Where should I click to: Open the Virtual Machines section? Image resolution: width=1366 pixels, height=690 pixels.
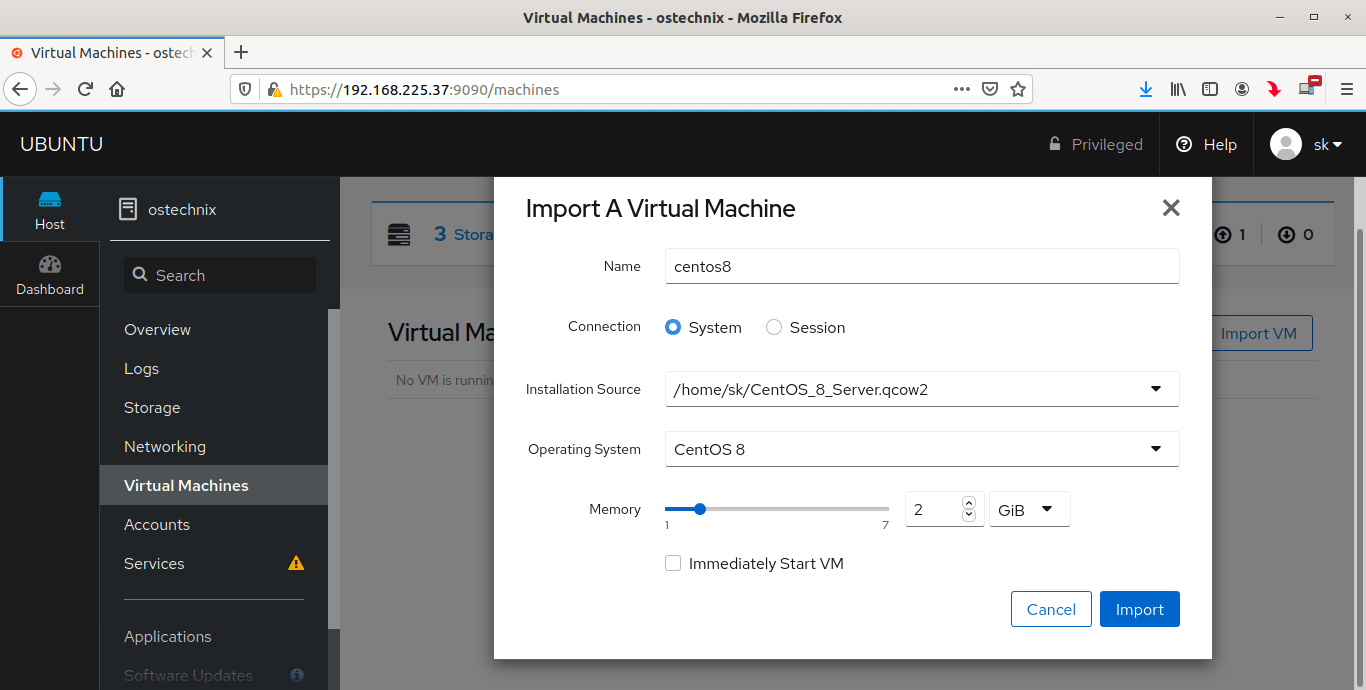click(186, 485)
